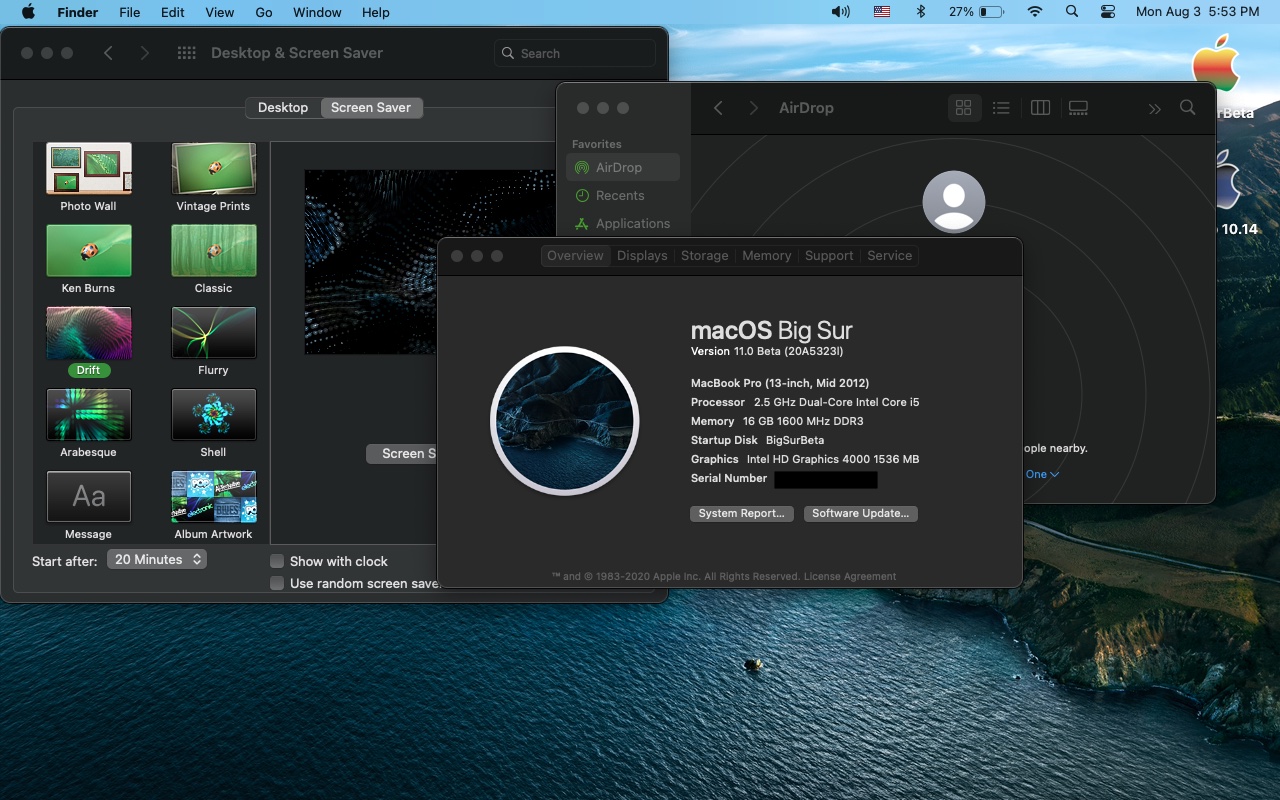Open the Bluetooth status menu

[x=922, y=12]
